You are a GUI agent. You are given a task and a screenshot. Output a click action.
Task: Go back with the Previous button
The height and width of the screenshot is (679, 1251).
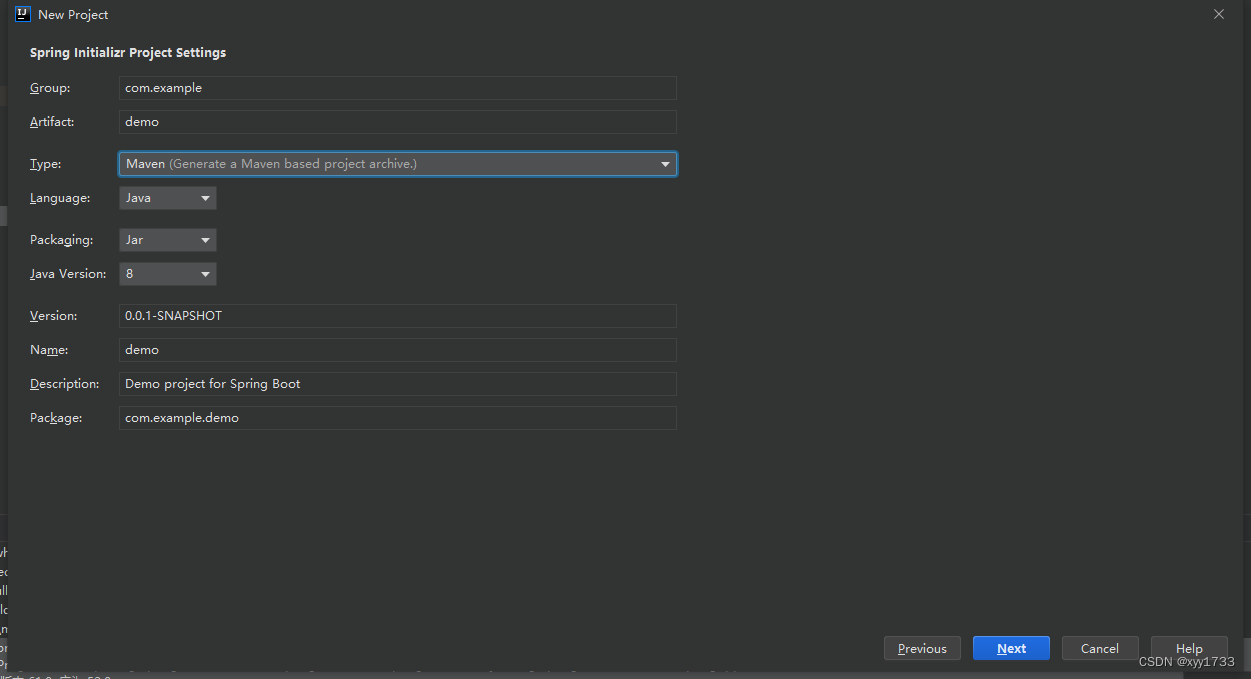click(x=922, y=648)
